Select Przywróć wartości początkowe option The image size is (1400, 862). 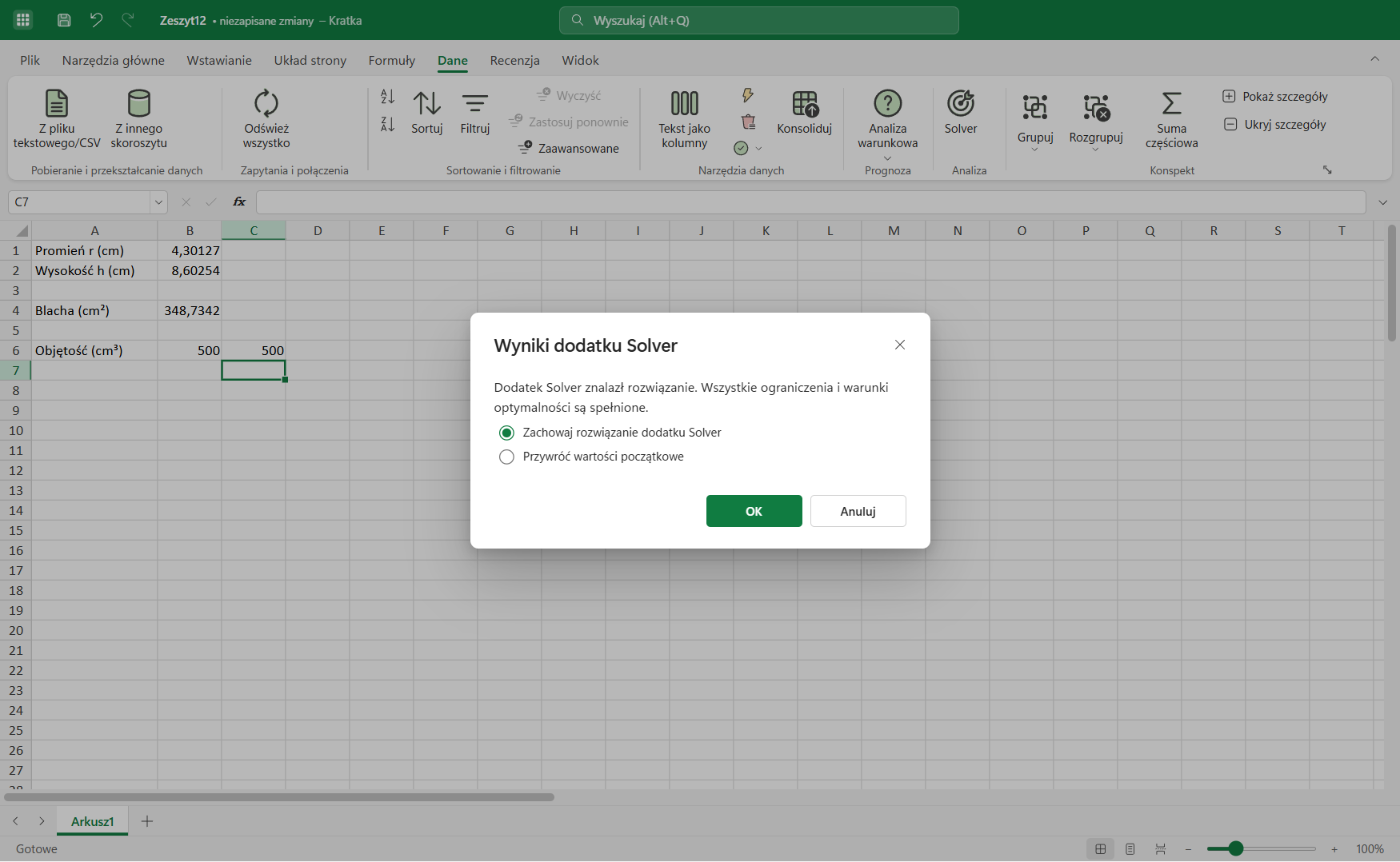tap(591, 457)
